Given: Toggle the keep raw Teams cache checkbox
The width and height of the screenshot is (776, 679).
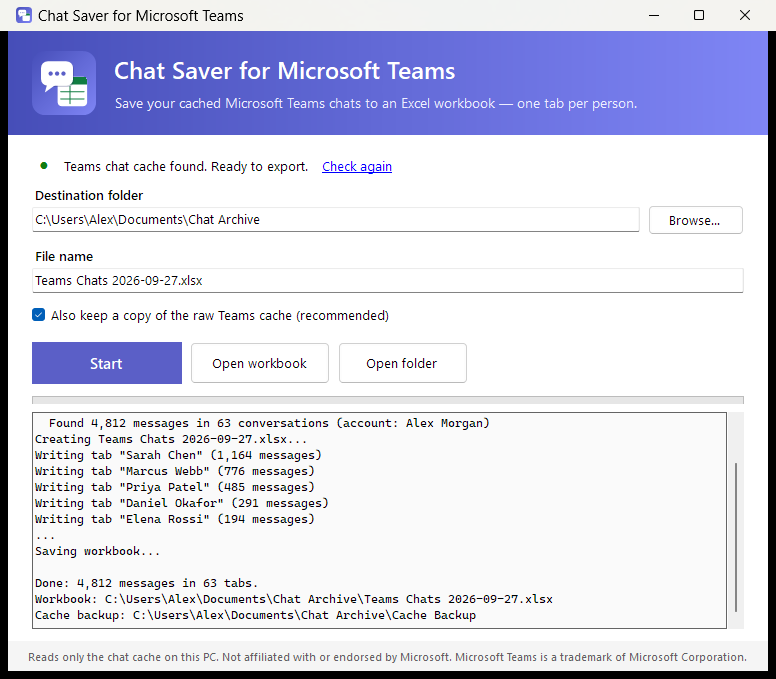Looking at the screenshot, I should pyautogui.click(x=39, y=315).
